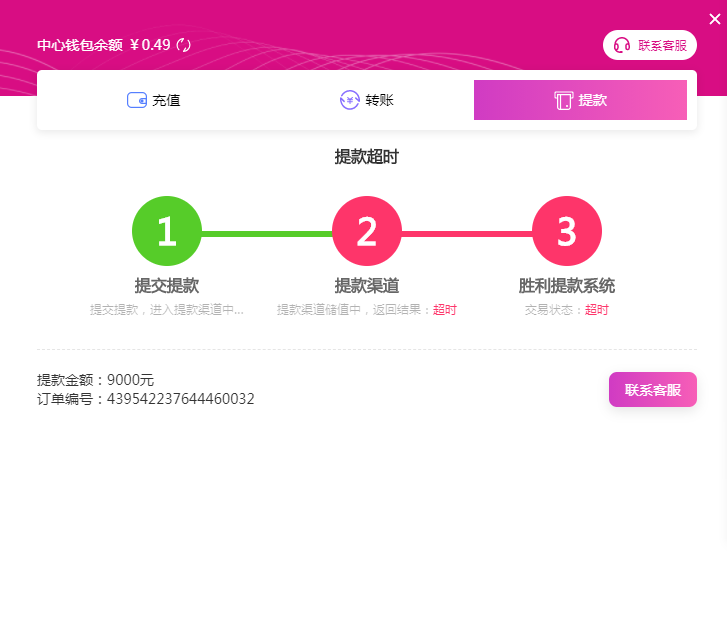This screenshot has height=642, width=727.
Task: Click the withdrawal icon next to 提款
Action: tap(563, 100)
